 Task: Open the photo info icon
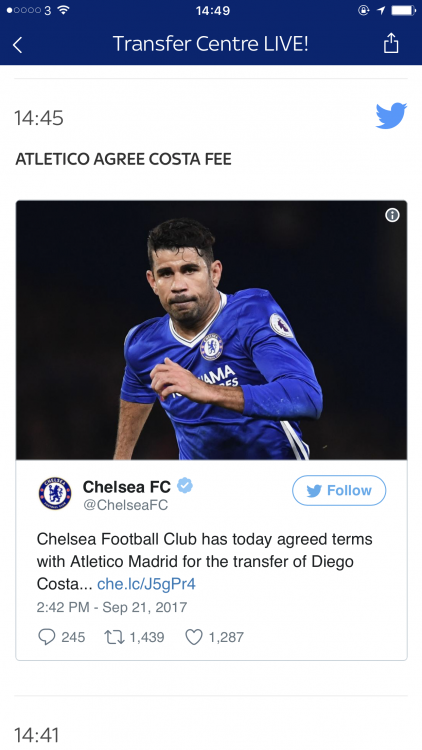pyautogui.click(x=392, y=215)
